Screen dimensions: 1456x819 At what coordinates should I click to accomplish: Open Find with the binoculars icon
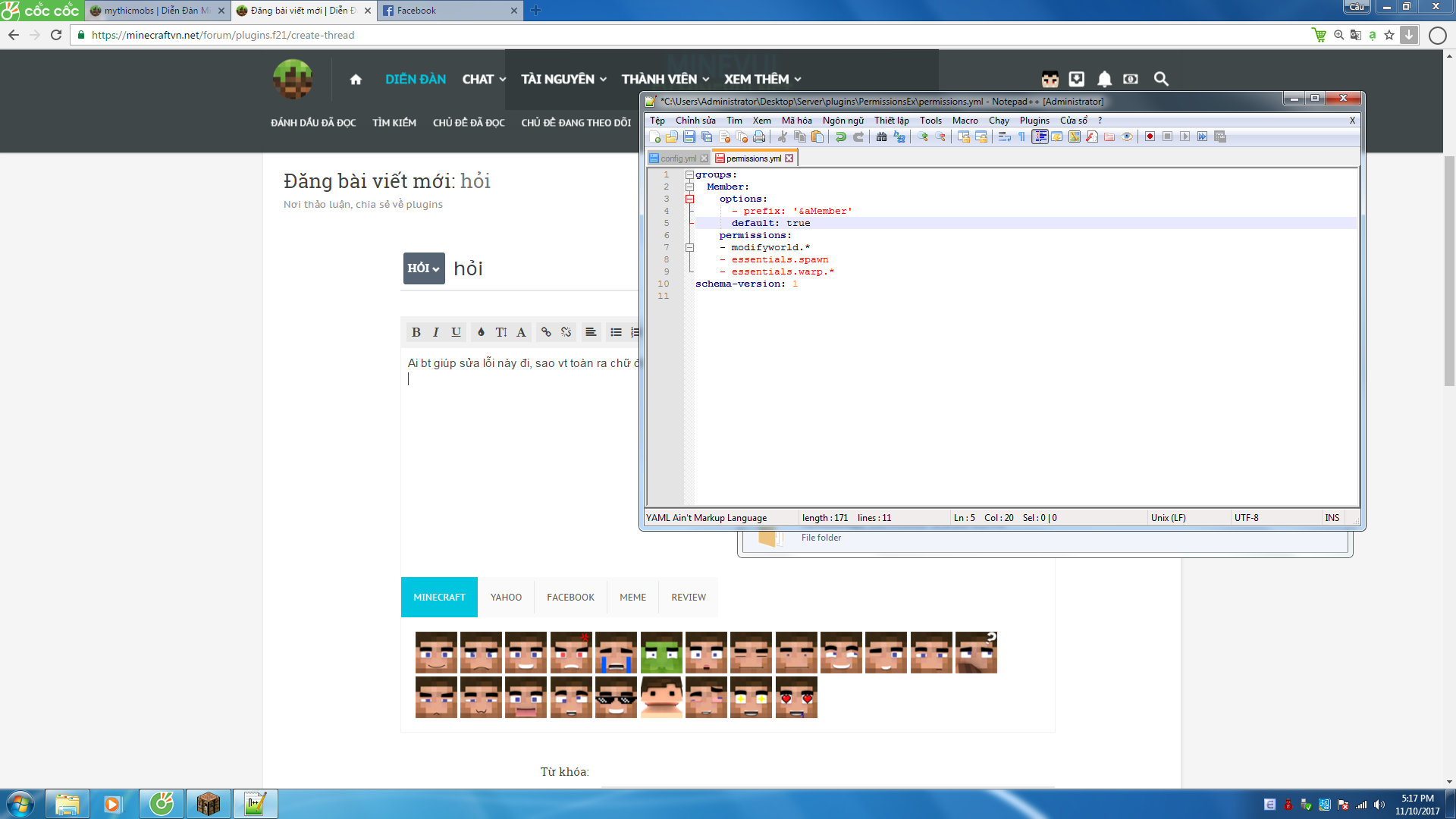click(x=881, y=137)
